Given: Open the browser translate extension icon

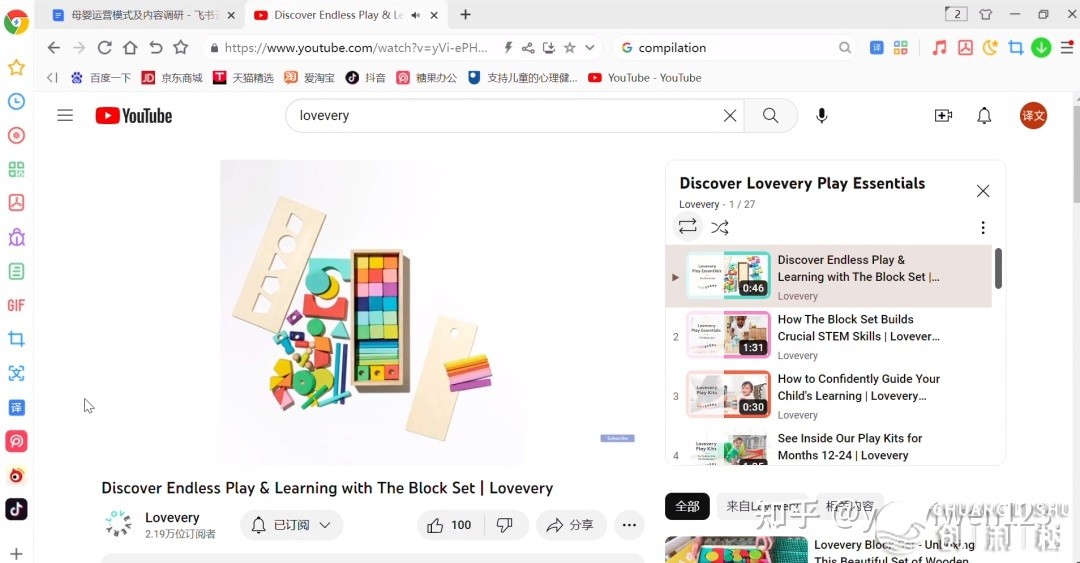Looking at the screenshot, I should point(876,48).
